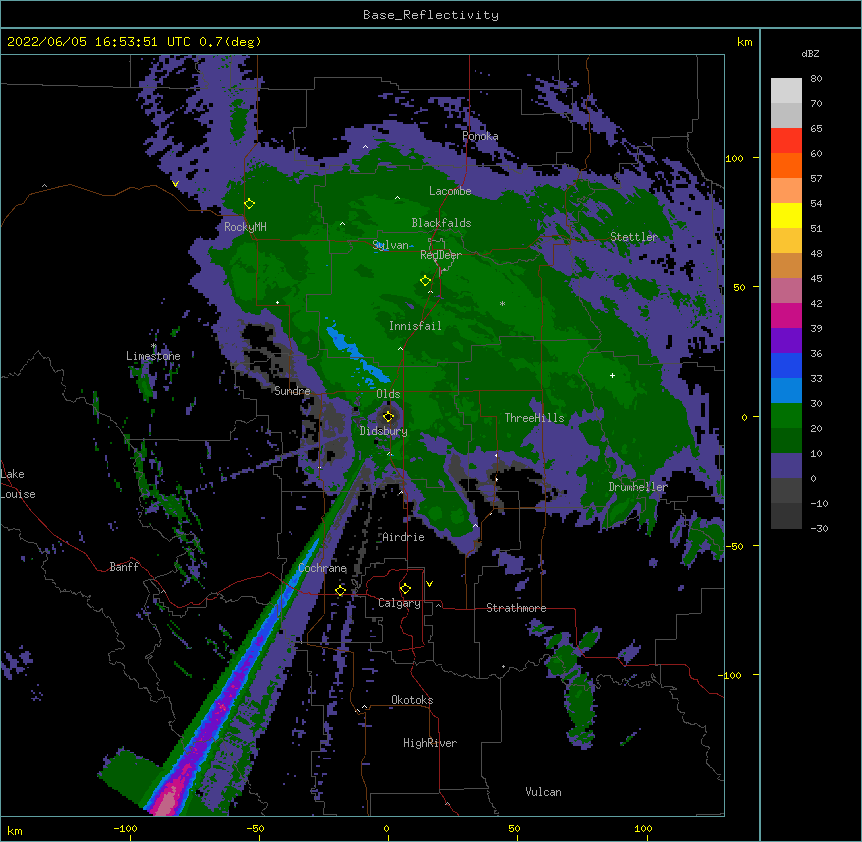Click the Sylvan label
Image resolution: width=862 pixels, height=842 pixels.
[x=390, y=245]
